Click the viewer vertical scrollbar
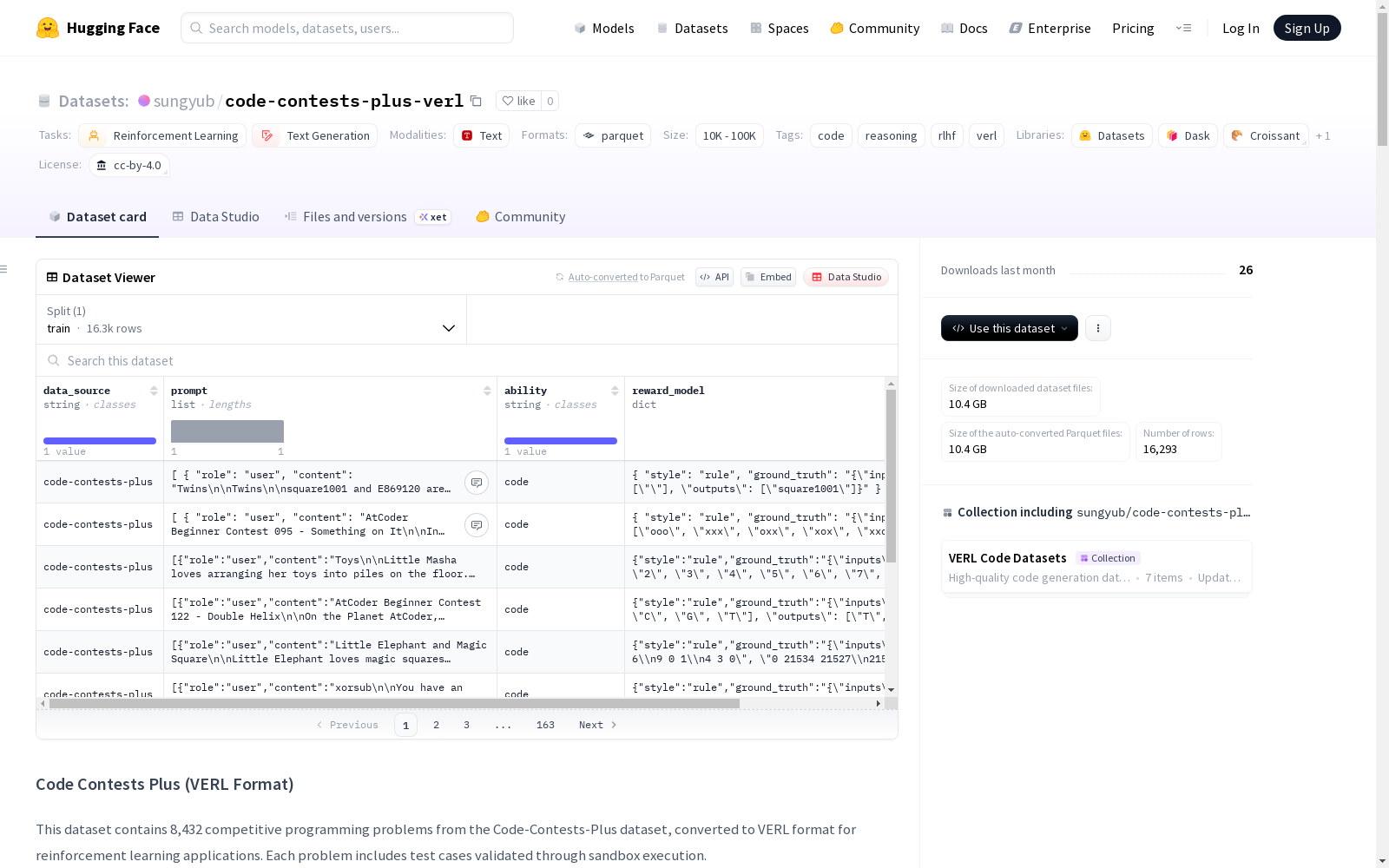1389x868 pixels. point(891,476)
